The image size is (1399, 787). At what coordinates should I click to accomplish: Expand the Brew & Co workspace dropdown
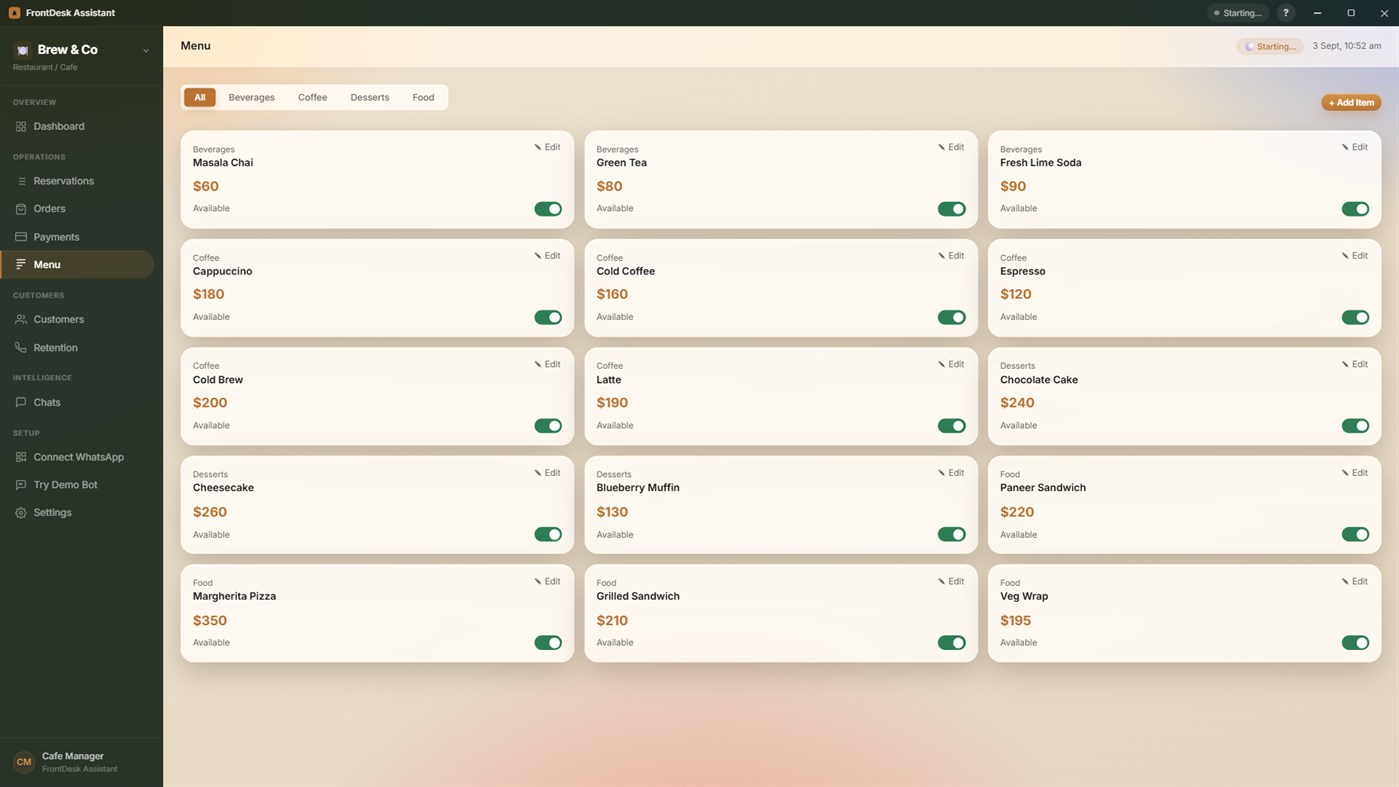(146, 50)
